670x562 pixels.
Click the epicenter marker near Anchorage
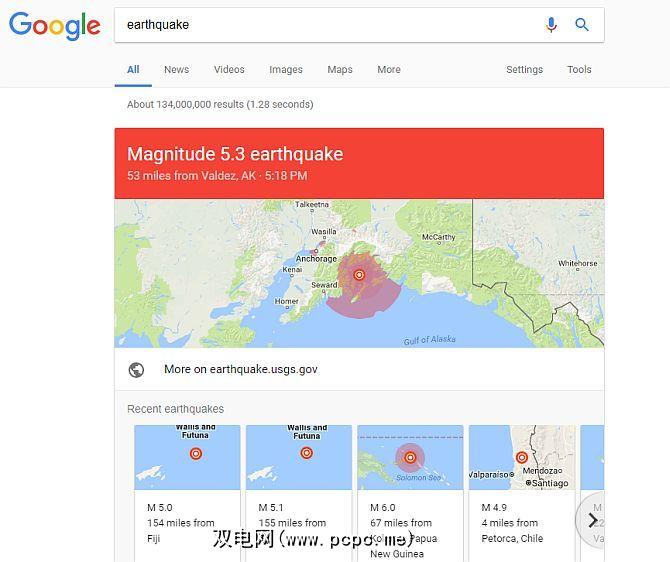click(x=359, y=275)
